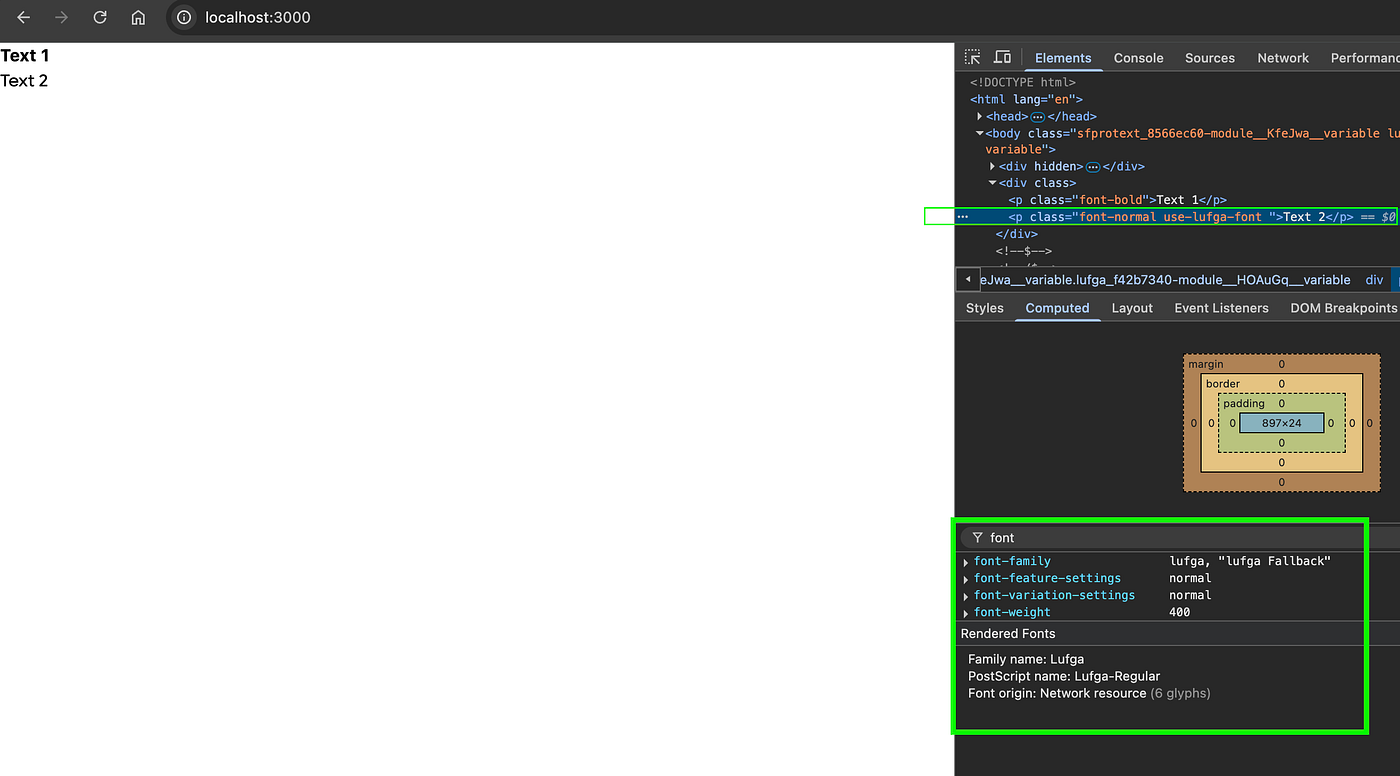Open the Event Listeners pane
Screen dimensions: 1400x776
point(1221,308)
